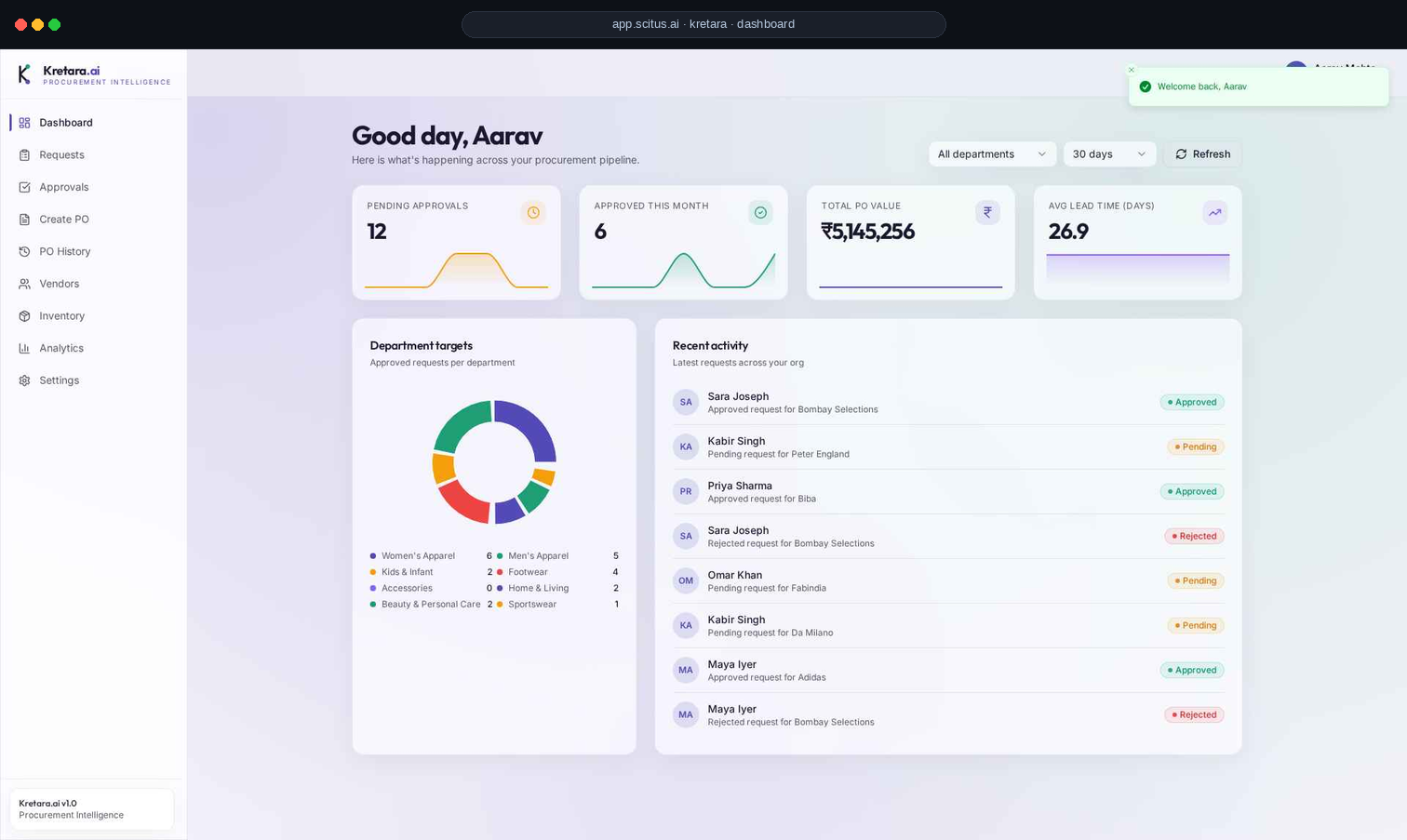Open the All departments dropdown
Screen dimensions: 1407x840
point(992,154)
